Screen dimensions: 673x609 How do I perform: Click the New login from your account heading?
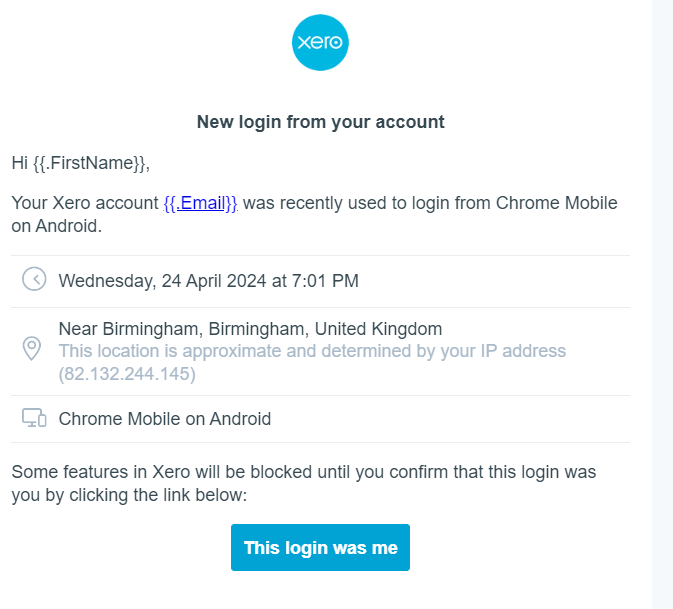[320, 122]
